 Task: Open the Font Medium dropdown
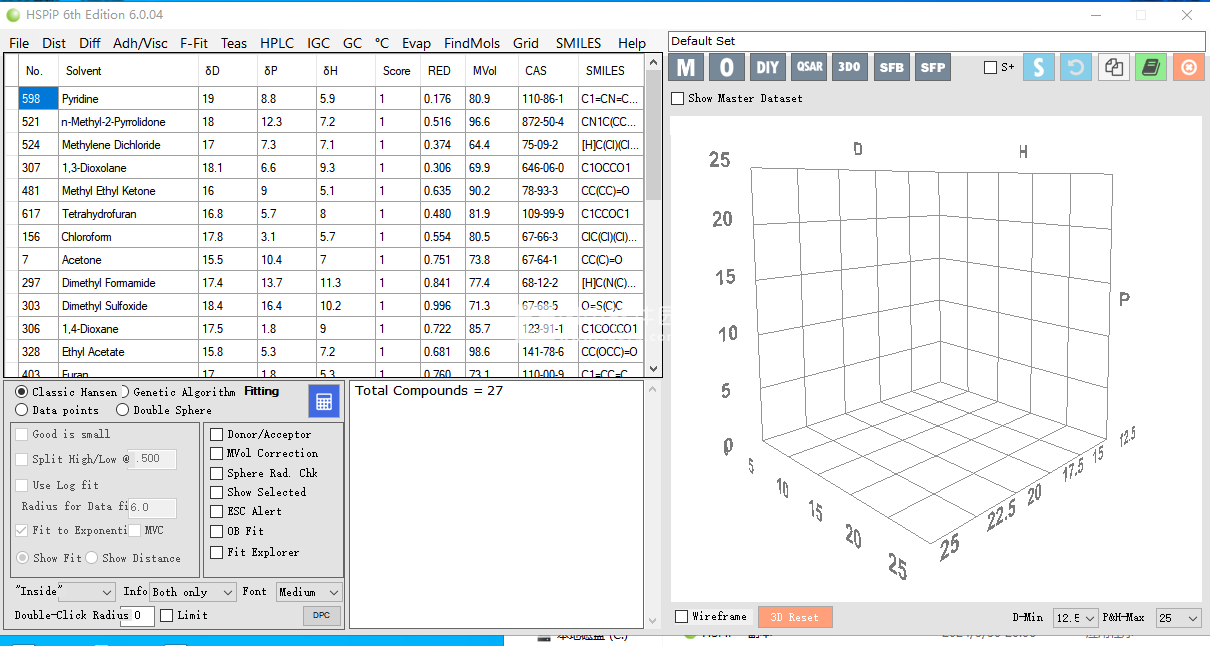point(309,592)
